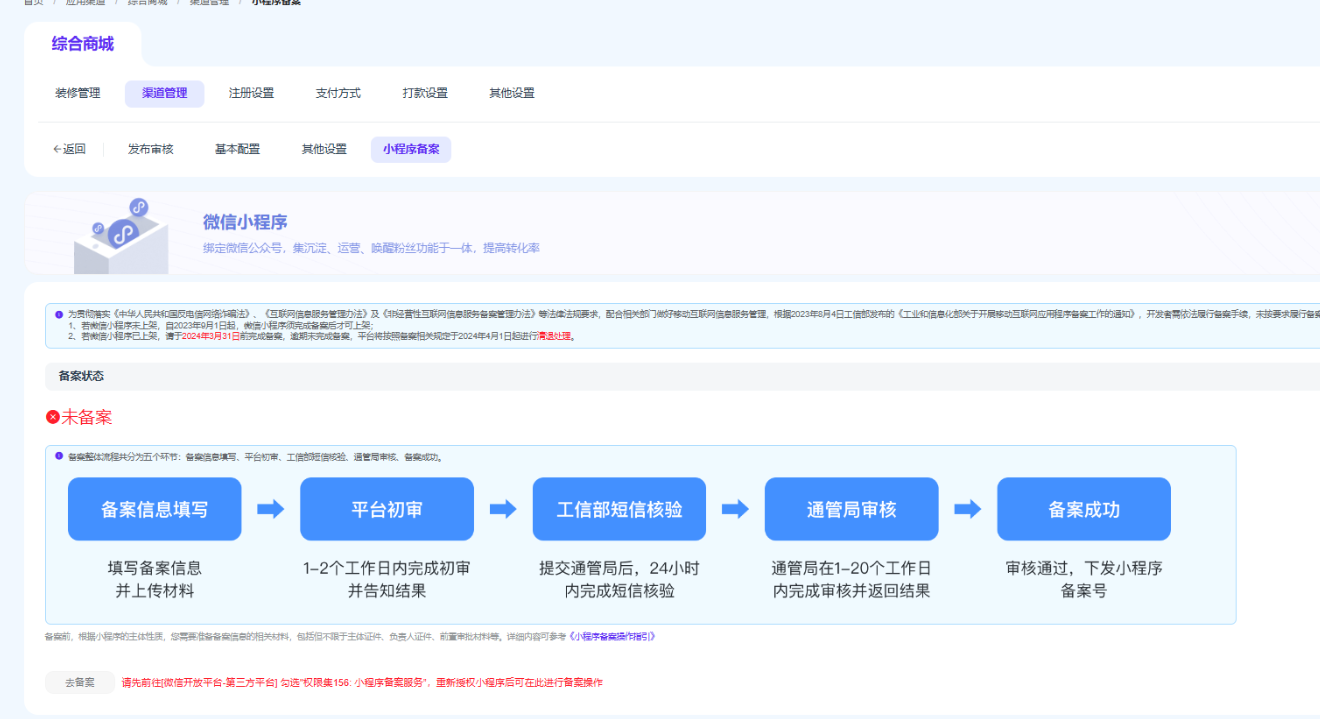Open the 发布审核 sub-tab
The height and width of the screenshot is (719, 1320).
pyautogui.click(x=151, y=149)
